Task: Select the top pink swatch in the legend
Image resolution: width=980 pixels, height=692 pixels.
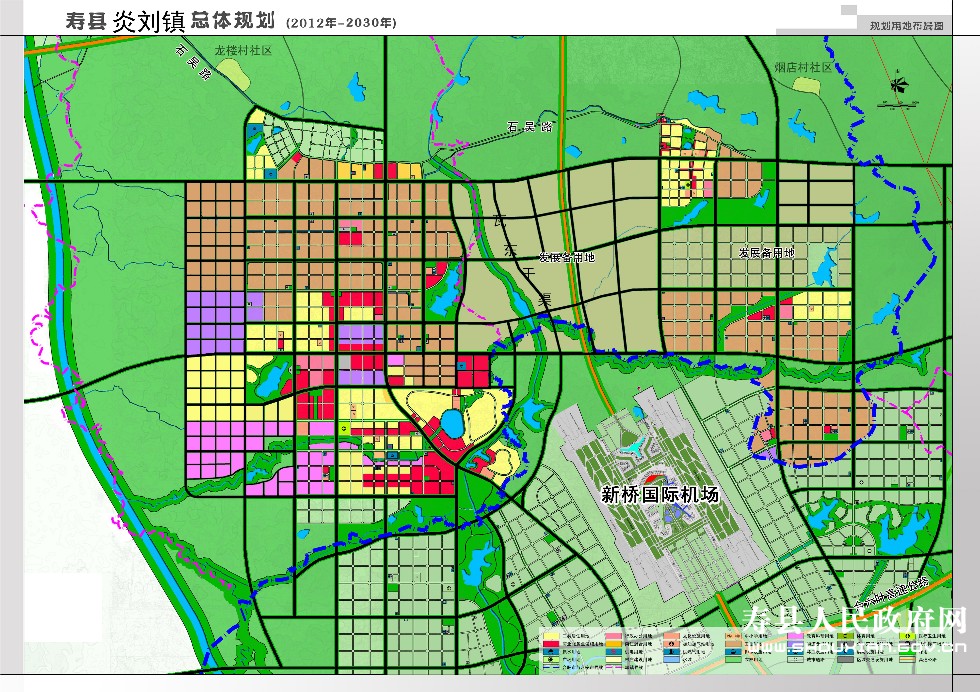Action: pos(612,636)
